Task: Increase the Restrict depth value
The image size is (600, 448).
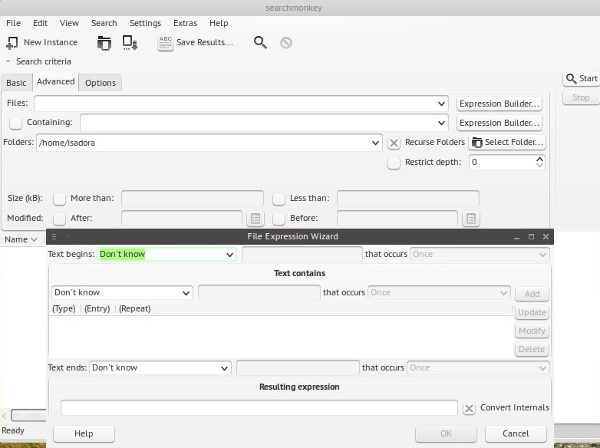Action: pyautogui.click(x=540, y=159)
